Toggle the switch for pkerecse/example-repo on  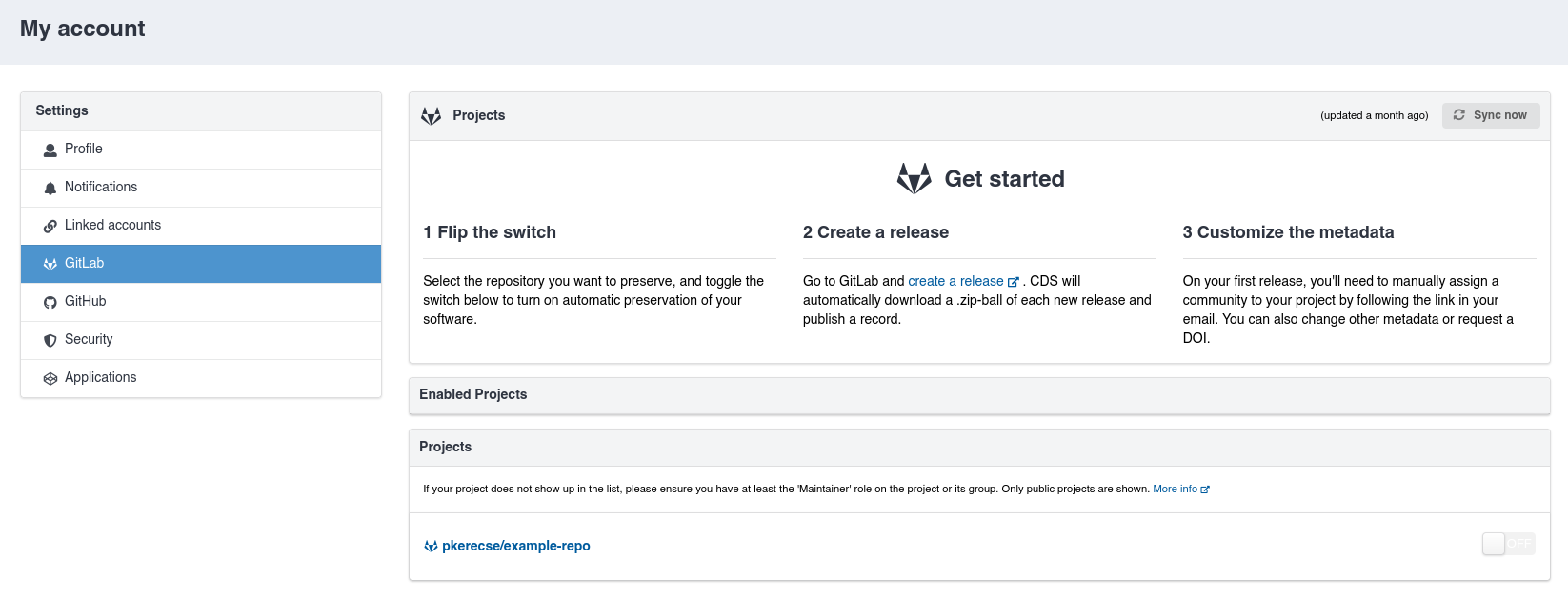click(x=1509, y=544)
